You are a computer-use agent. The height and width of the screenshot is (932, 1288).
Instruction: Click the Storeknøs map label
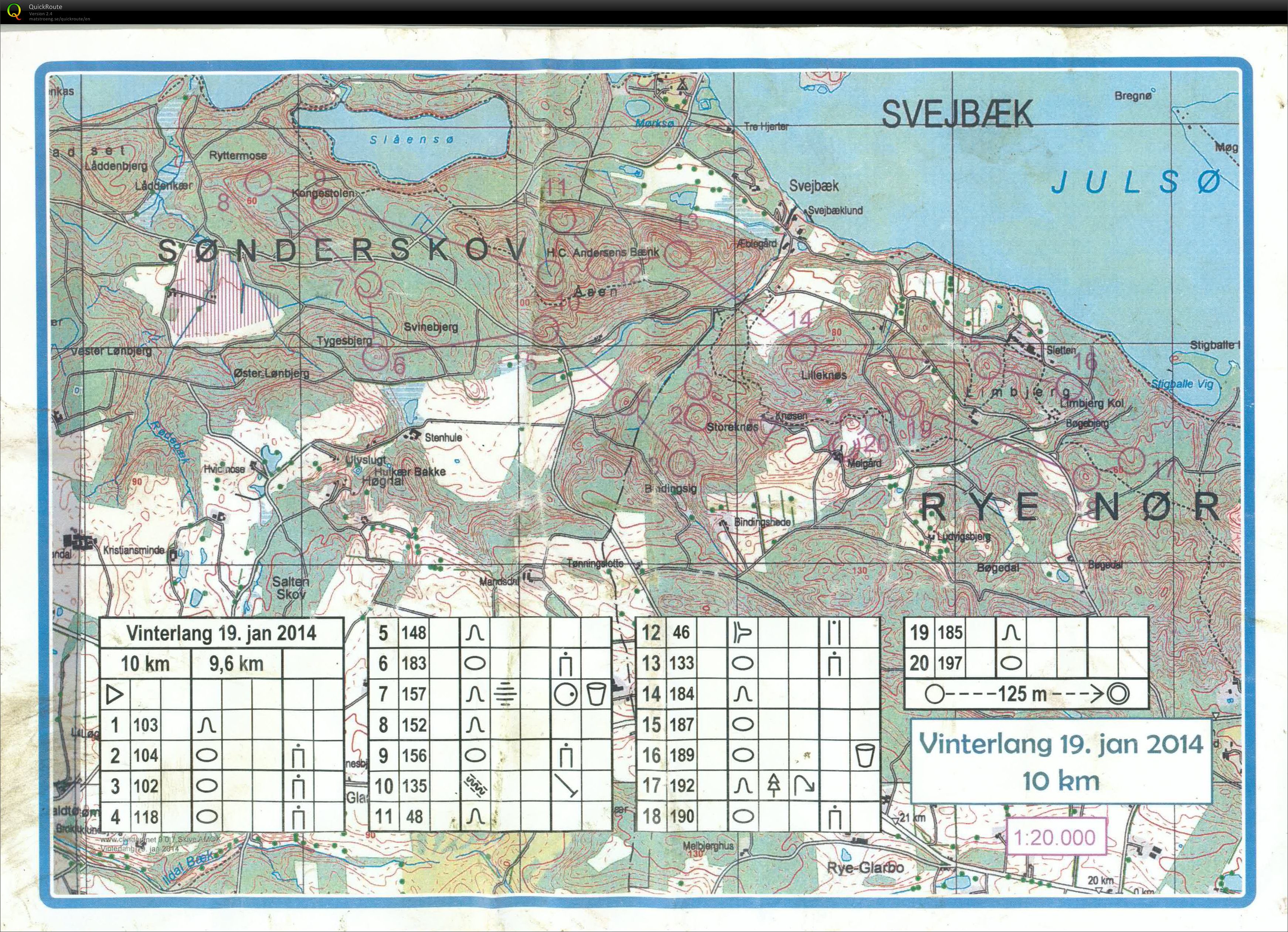732,426
